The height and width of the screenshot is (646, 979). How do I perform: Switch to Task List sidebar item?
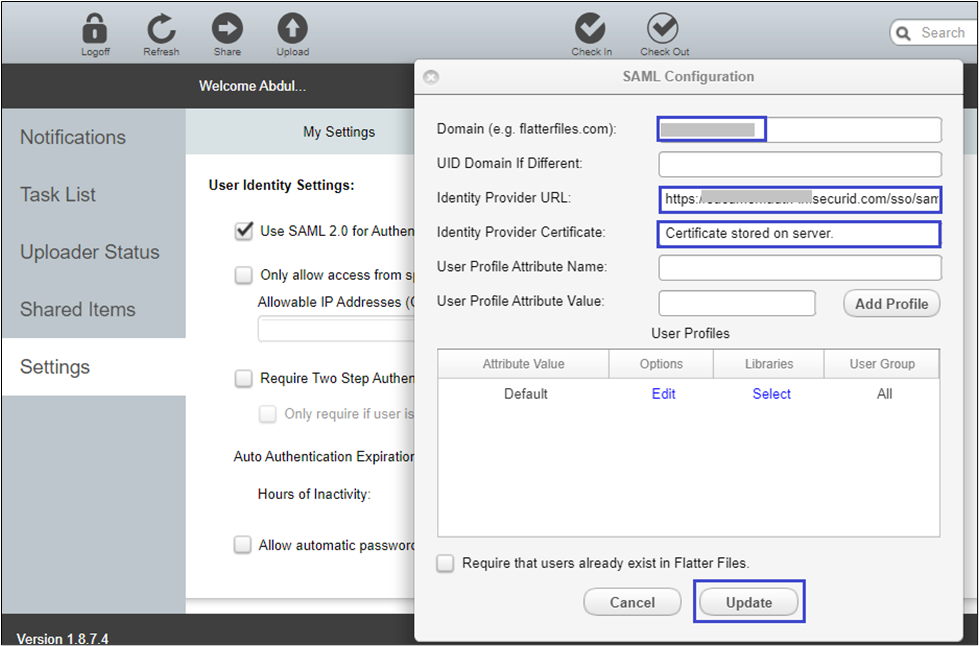pyautogui.click(x=59, y=195)
